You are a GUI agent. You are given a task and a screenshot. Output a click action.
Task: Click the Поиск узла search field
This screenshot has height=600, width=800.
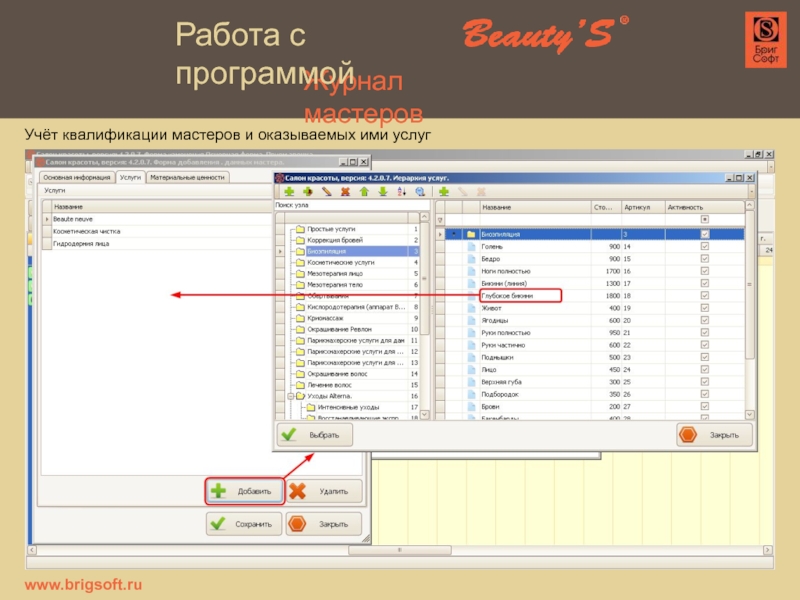click(352, 205)
